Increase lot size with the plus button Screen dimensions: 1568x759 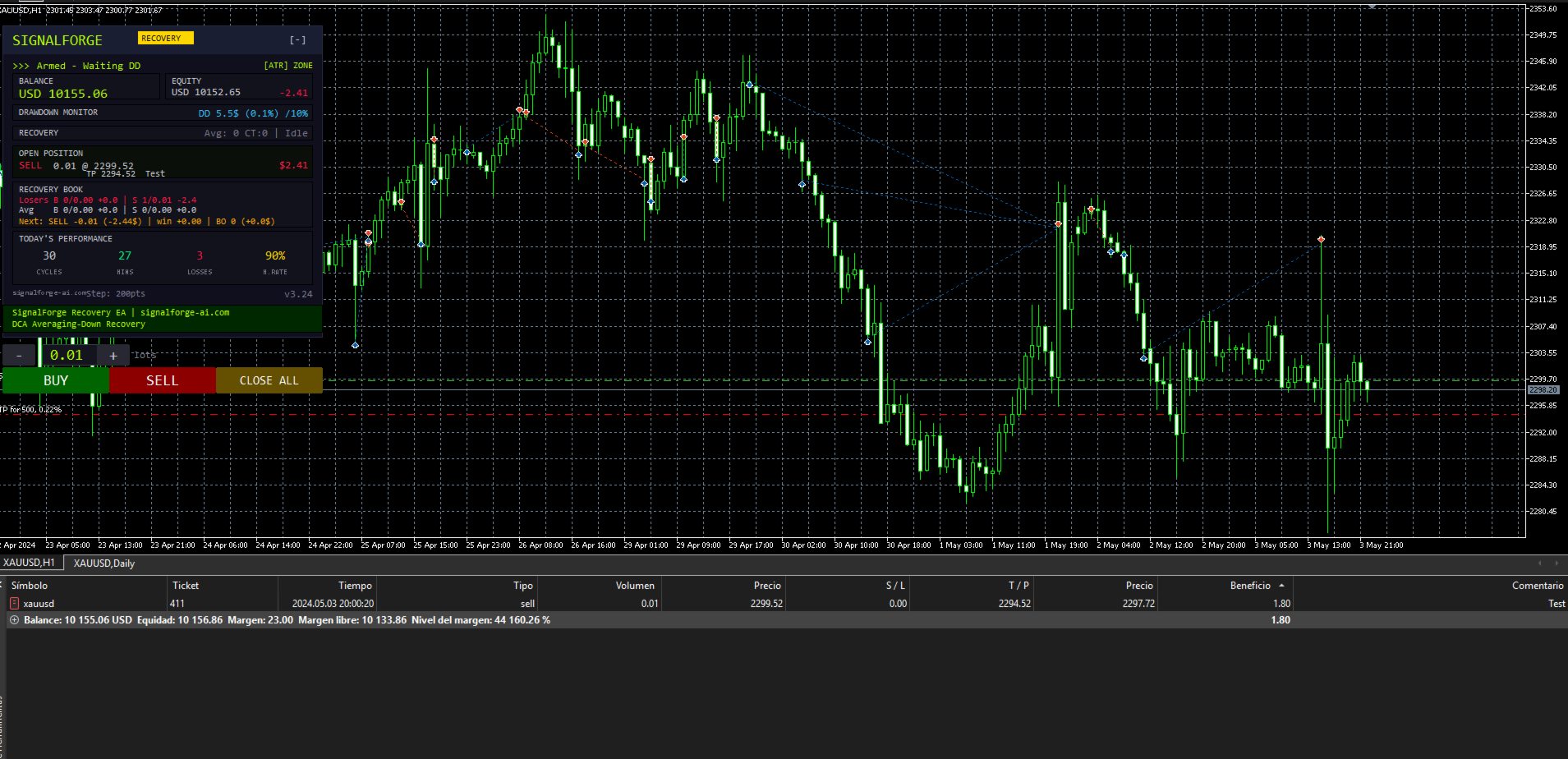(x=113, y=356)
